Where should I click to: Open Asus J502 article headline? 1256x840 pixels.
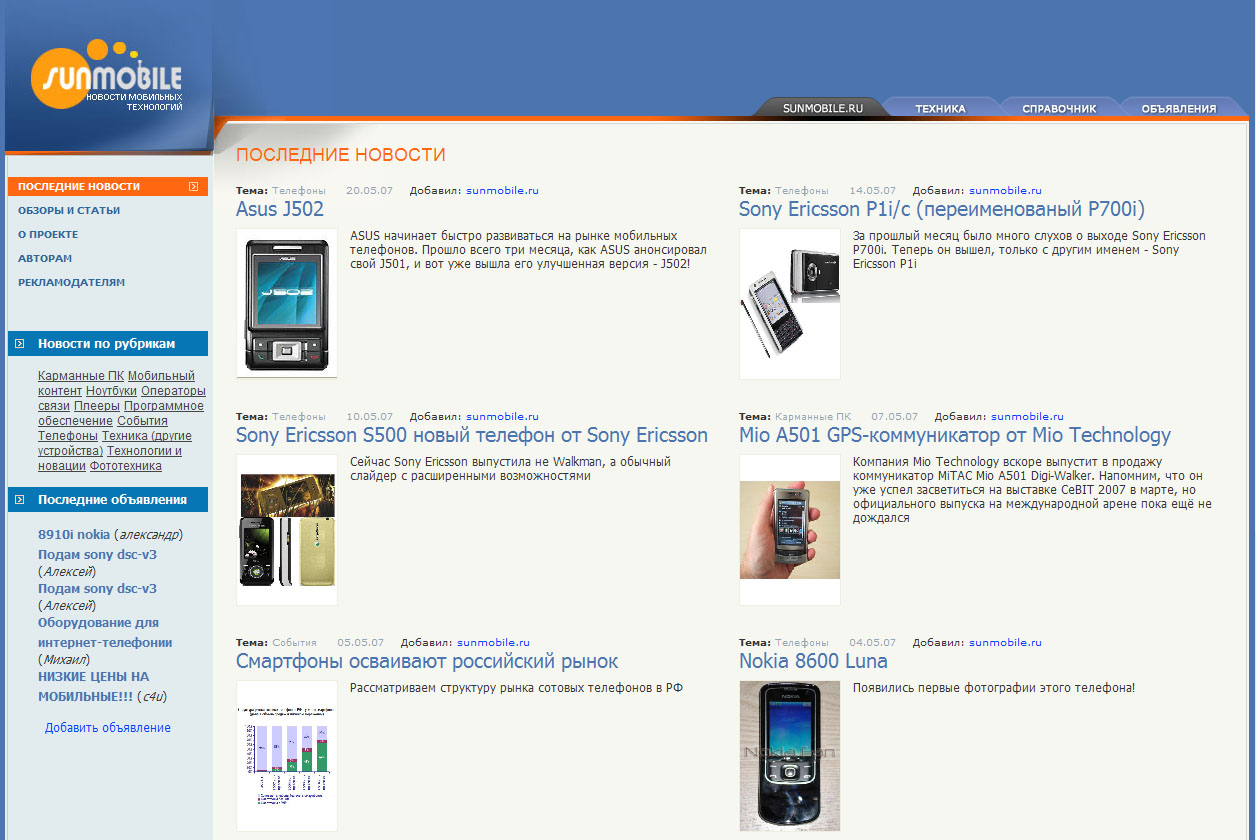coord(280,210)
